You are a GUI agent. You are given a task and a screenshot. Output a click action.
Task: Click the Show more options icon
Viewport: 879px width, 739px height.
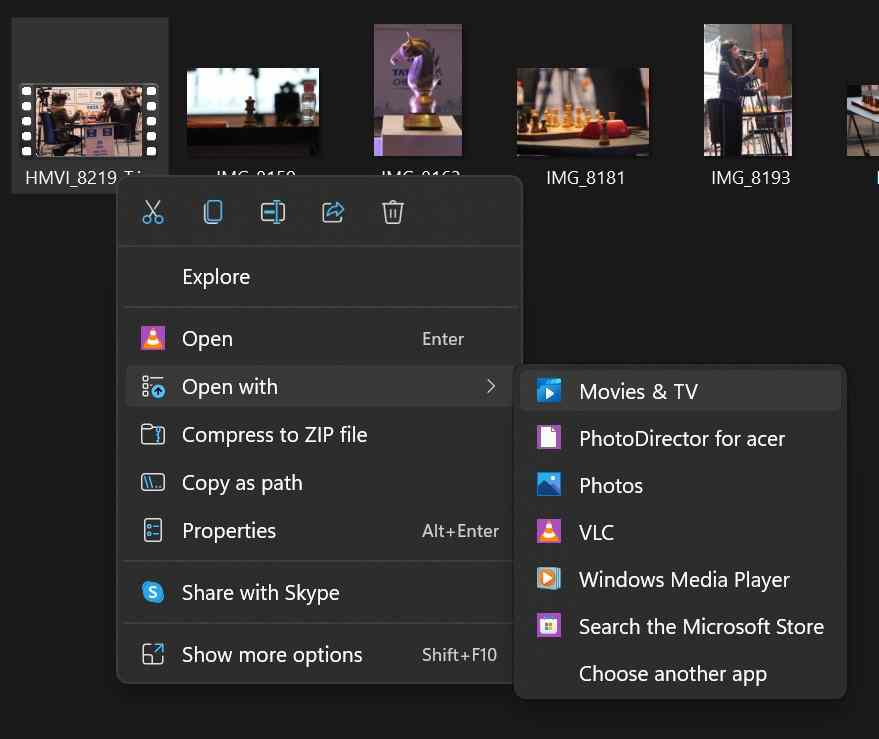[153, 654]
